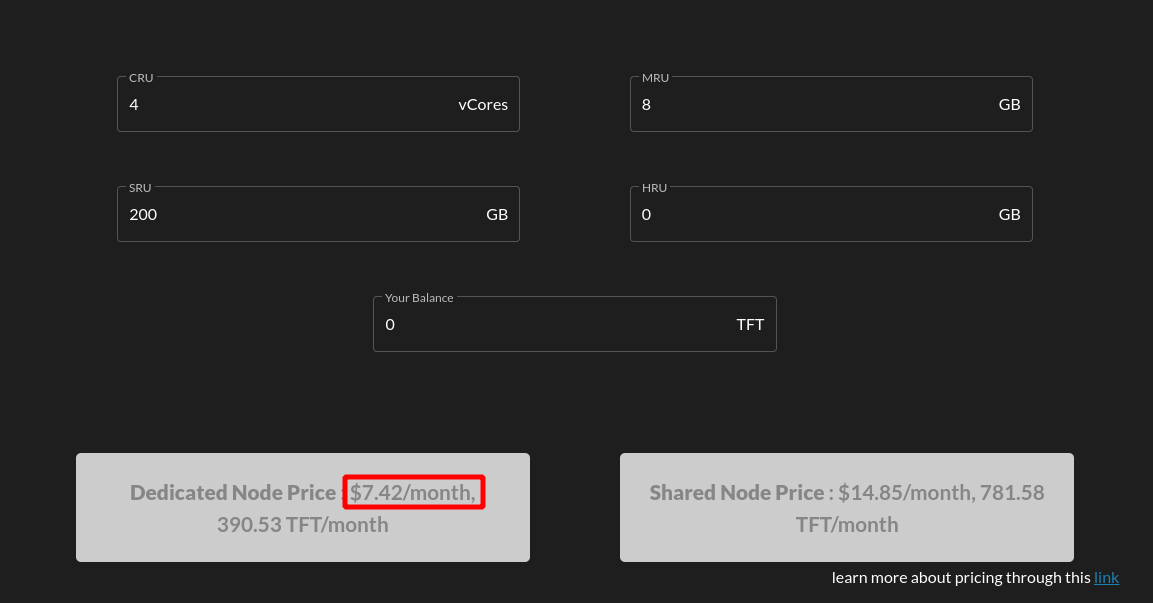Click the GB label beside the MRU value
Viewport: 1153px width, 603px height.
1009,104
